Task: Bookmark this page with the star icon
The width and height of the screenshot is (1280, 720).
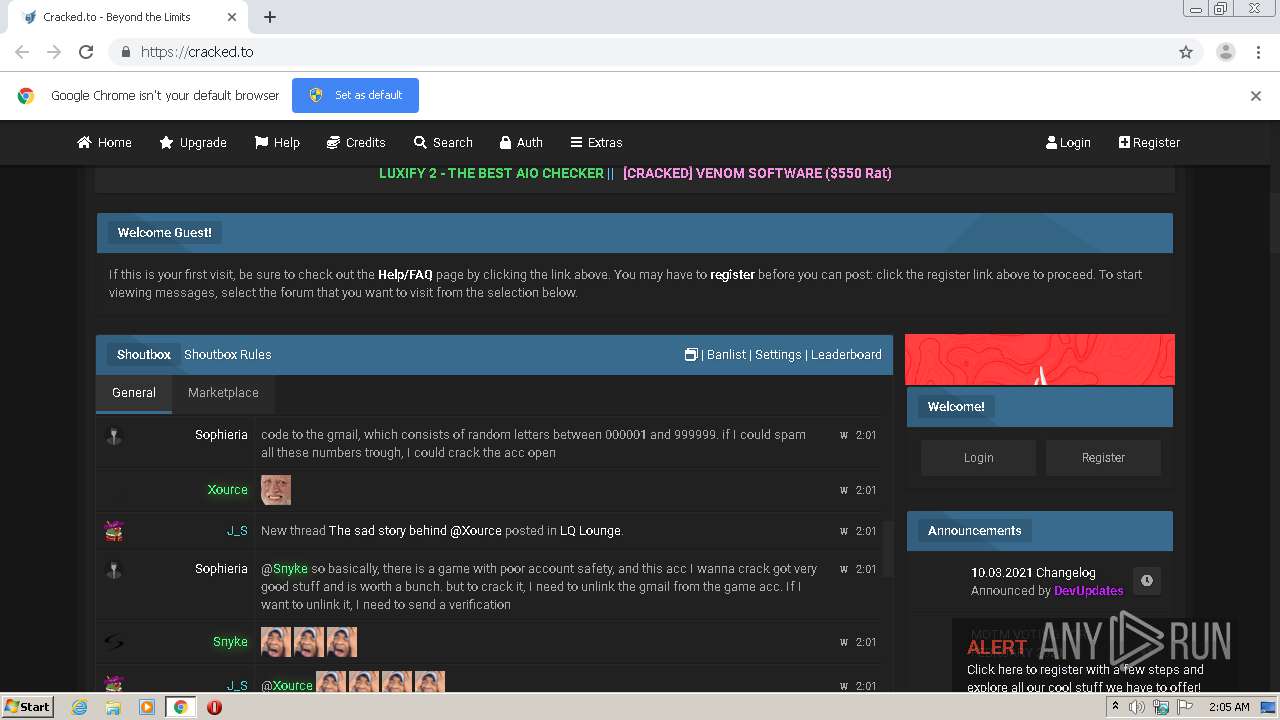Action: coord(1186,52)
